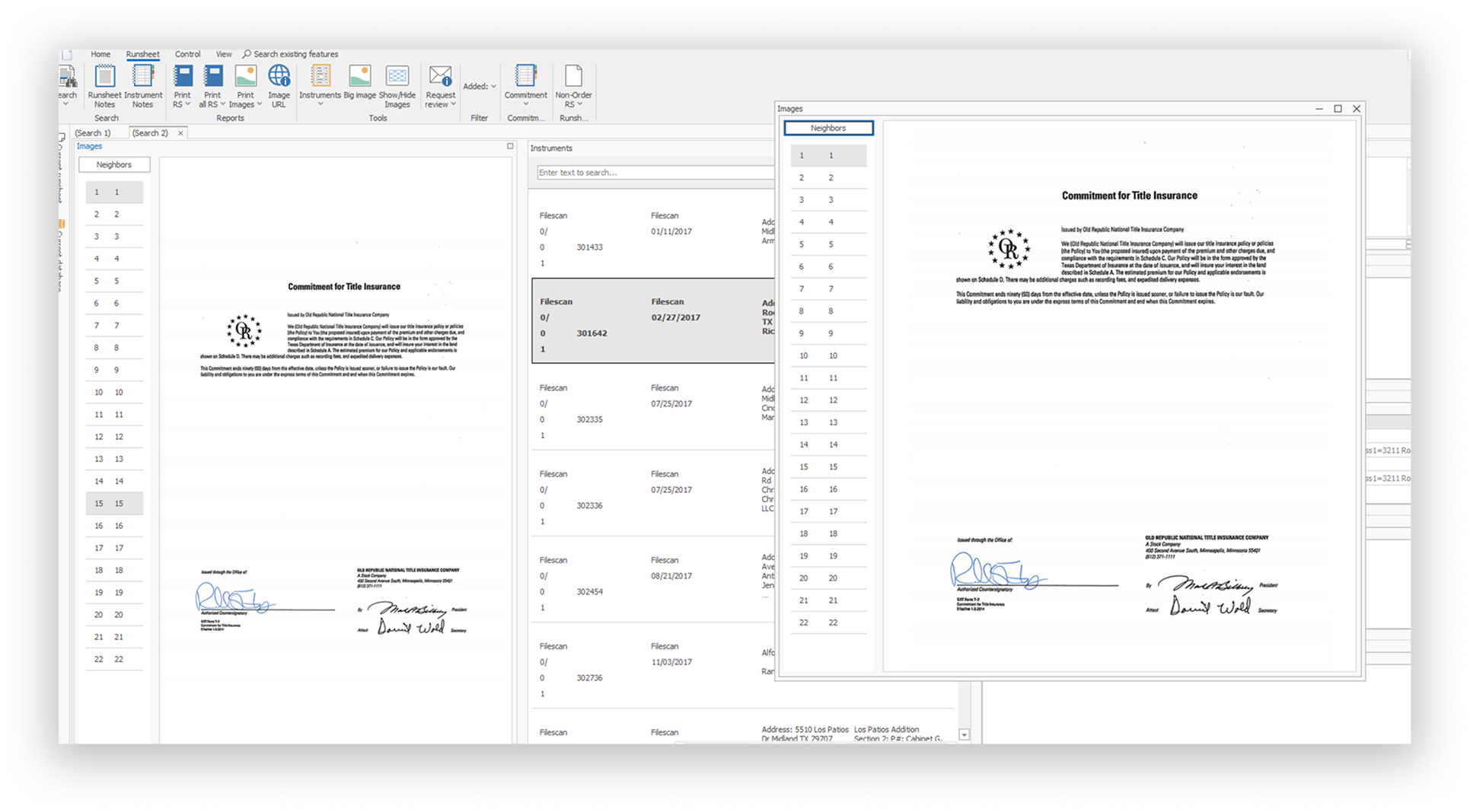The width and height of the screenshot is (1470, 812).
Task: Expand the Instruments dropdown arrow
Action: 320,104
